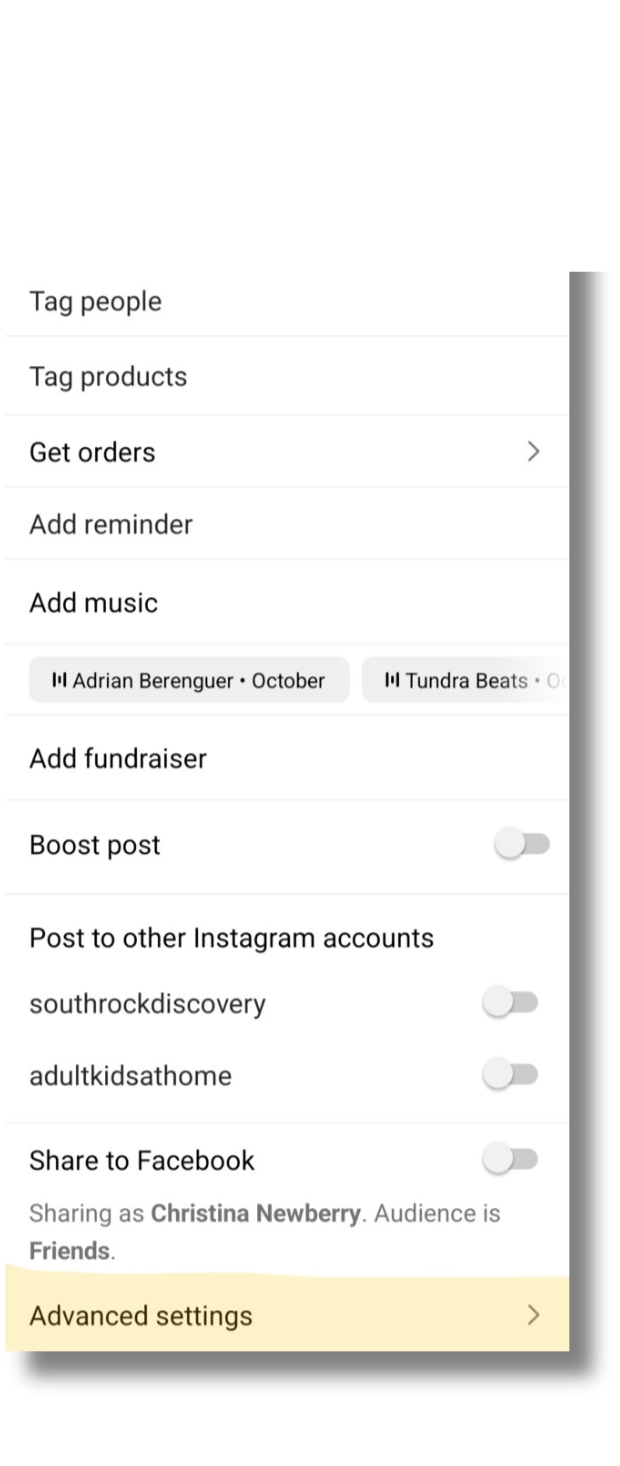Toggle posting to southrockdiscovery account

pos(510,1003)
